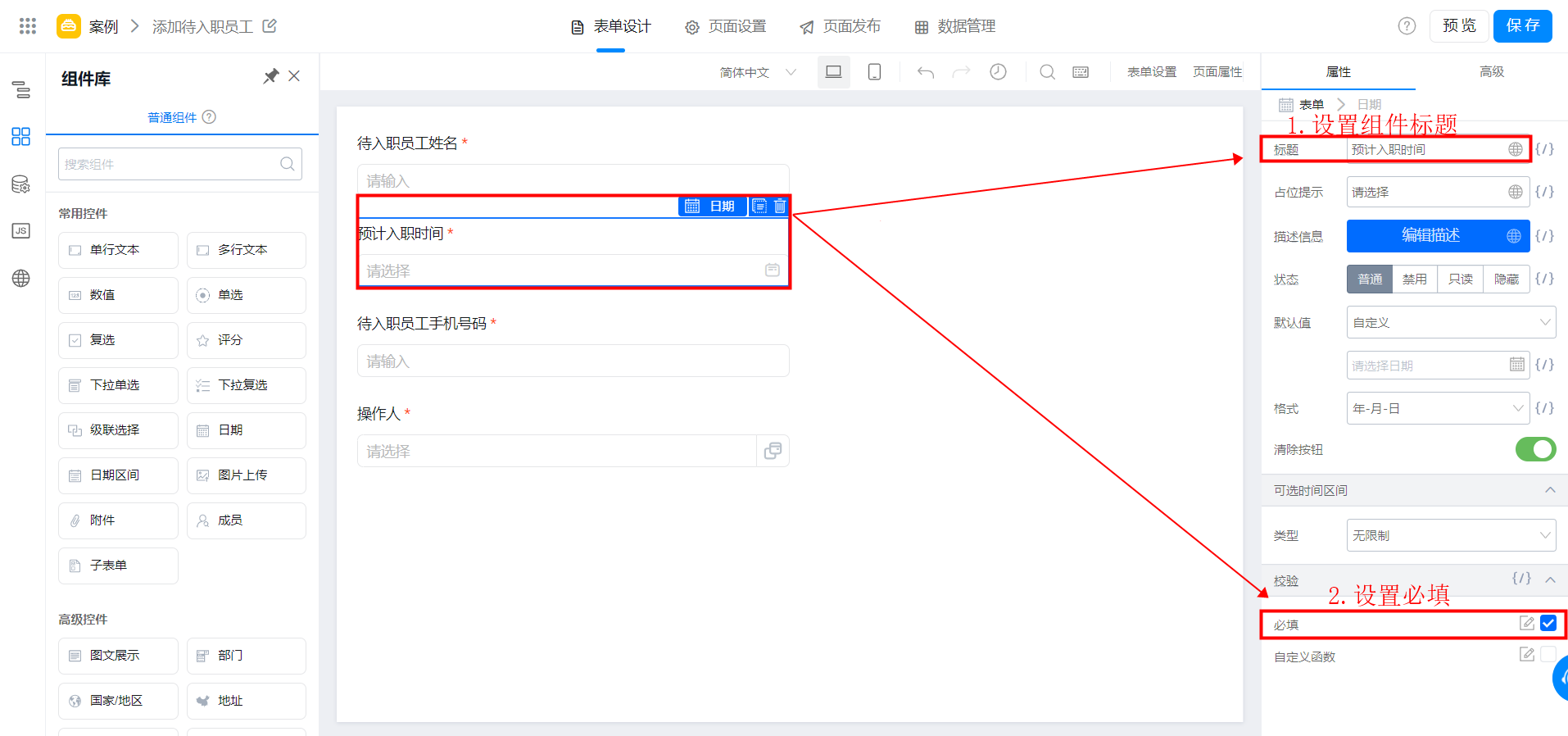
Task: Click the preview button
Action: (1459, 26)
